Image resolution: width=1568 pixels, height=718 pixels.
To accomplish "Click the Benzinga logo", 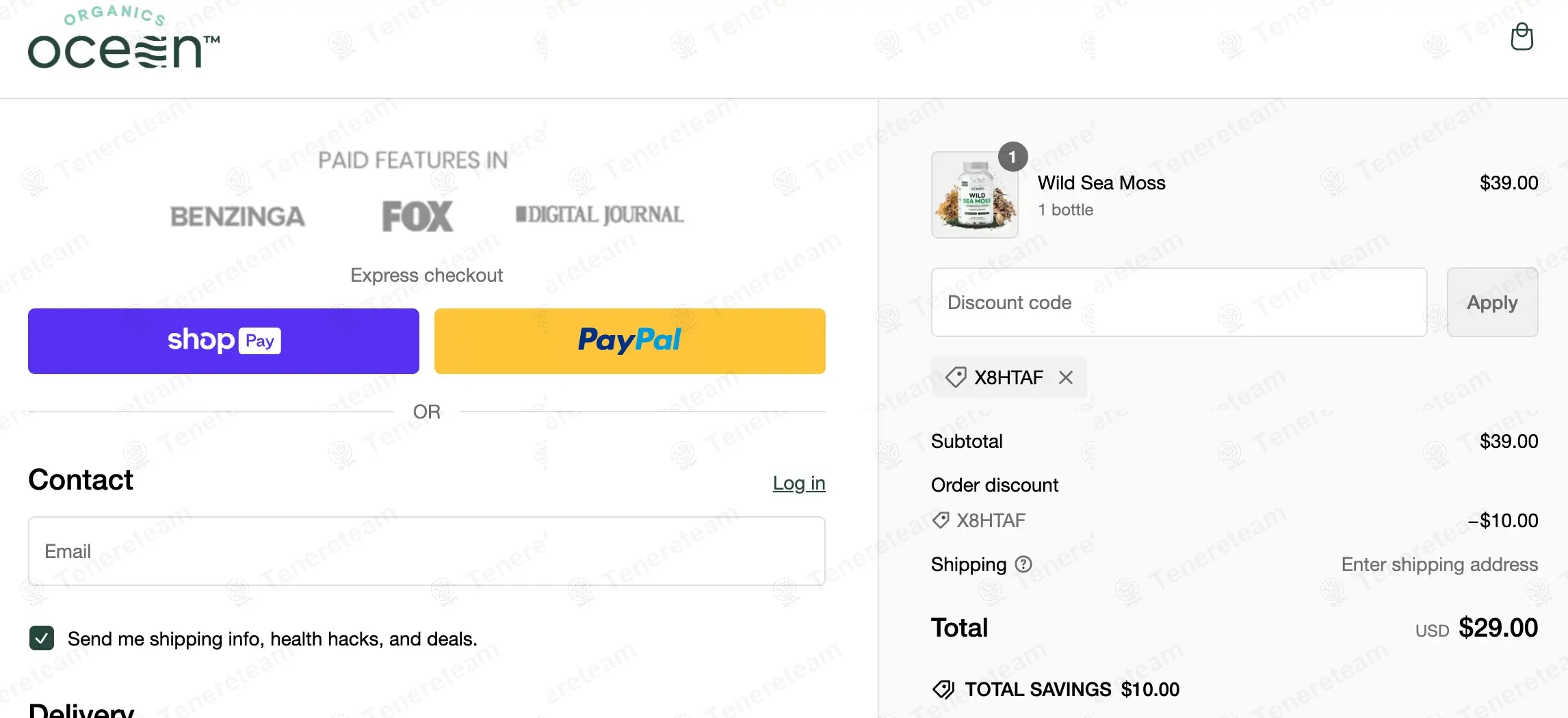I will [x=237, y=217].
